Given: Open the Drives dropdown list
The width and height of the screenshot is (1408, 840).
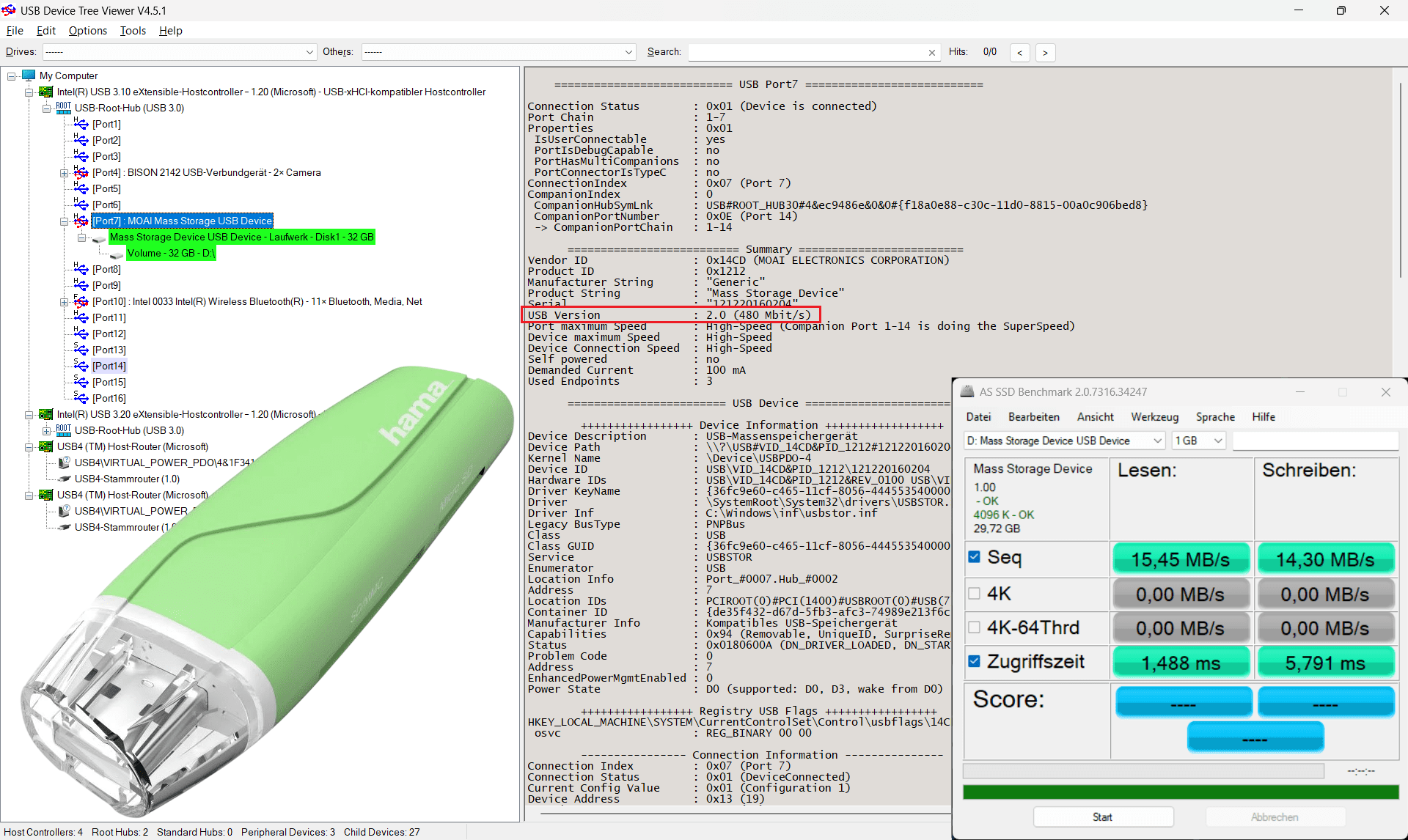Looking at the screenshot, I should (x=180, y=52).
